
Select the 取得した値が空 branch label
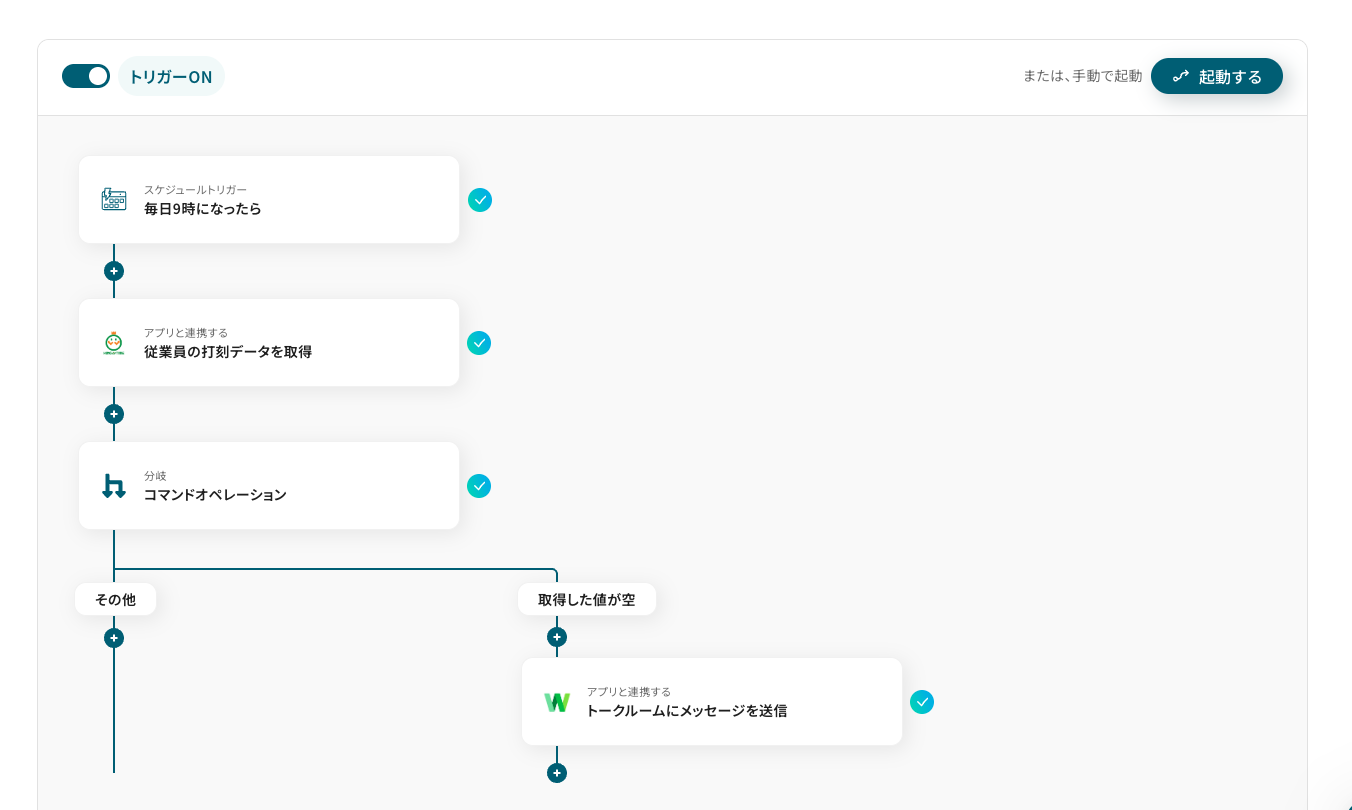pos(586,600)
